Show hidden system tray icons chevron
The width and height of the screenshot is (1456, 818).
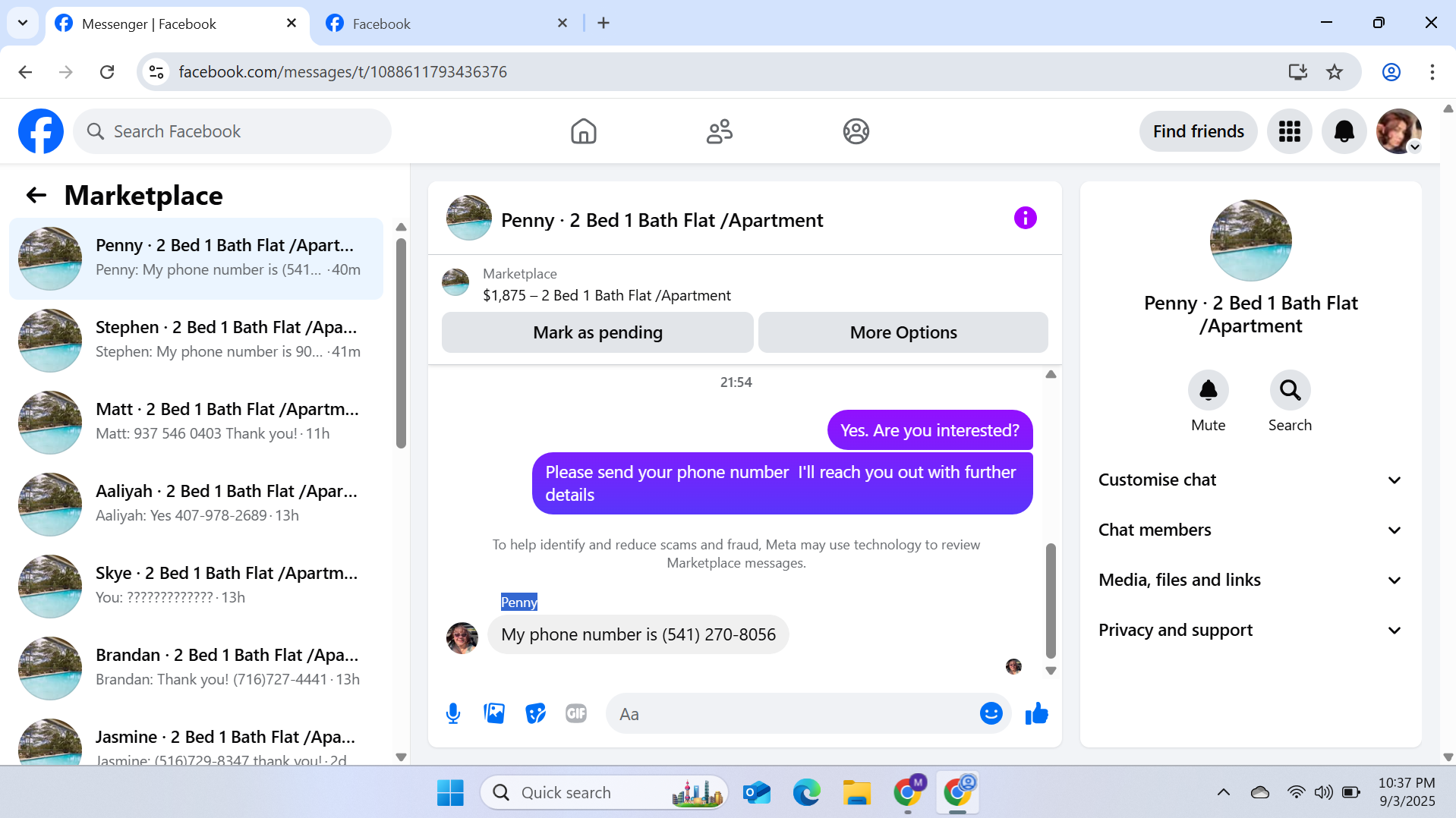(1223, 792)
